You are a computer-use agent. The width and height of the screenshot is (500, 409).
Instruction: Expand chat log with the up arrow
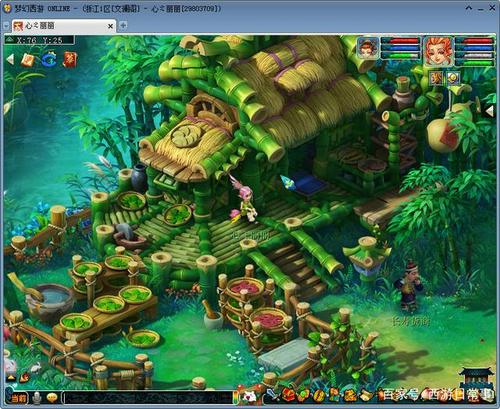(x=11, y=378)
